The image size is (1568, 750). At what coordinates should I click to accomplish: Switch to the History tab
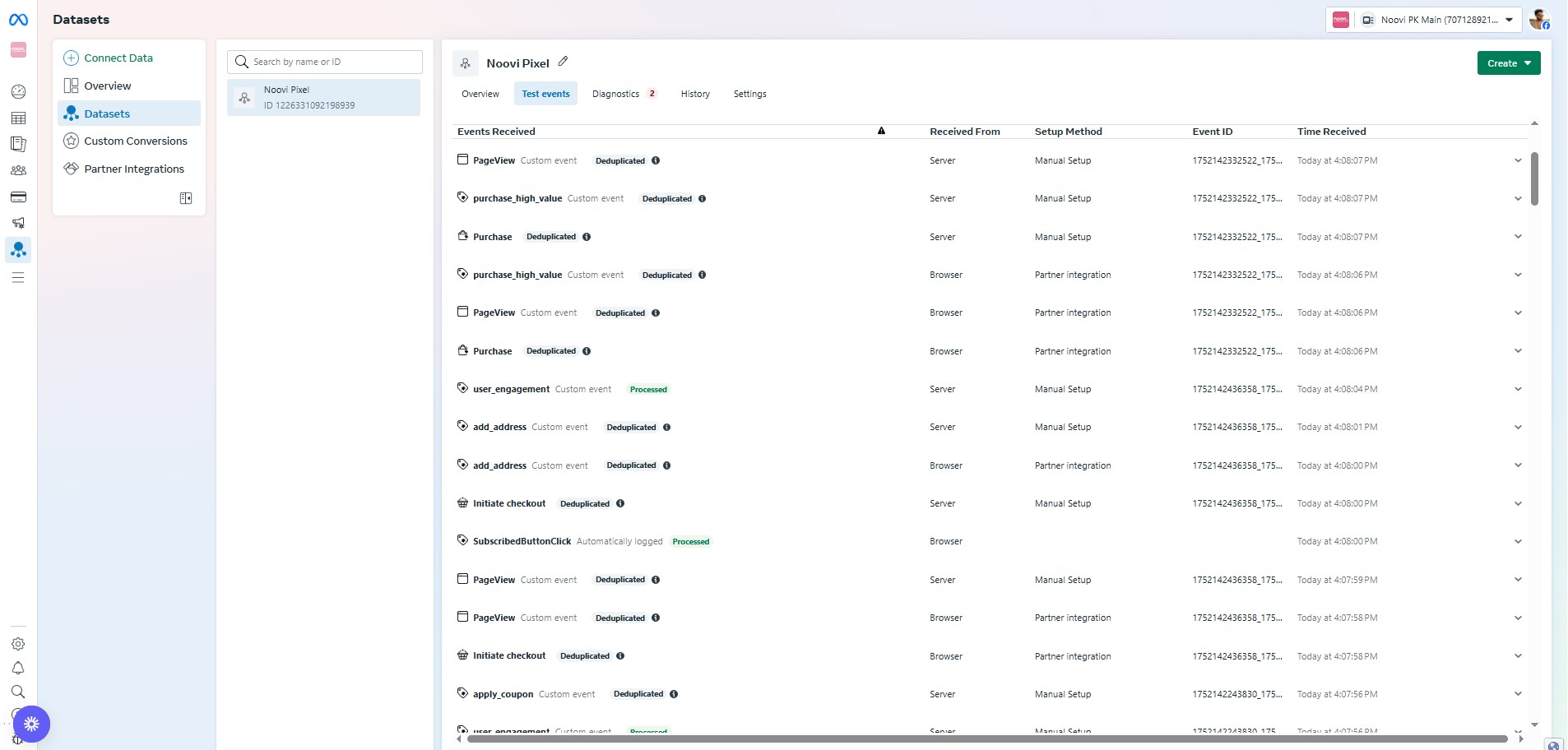click(694, 94)
